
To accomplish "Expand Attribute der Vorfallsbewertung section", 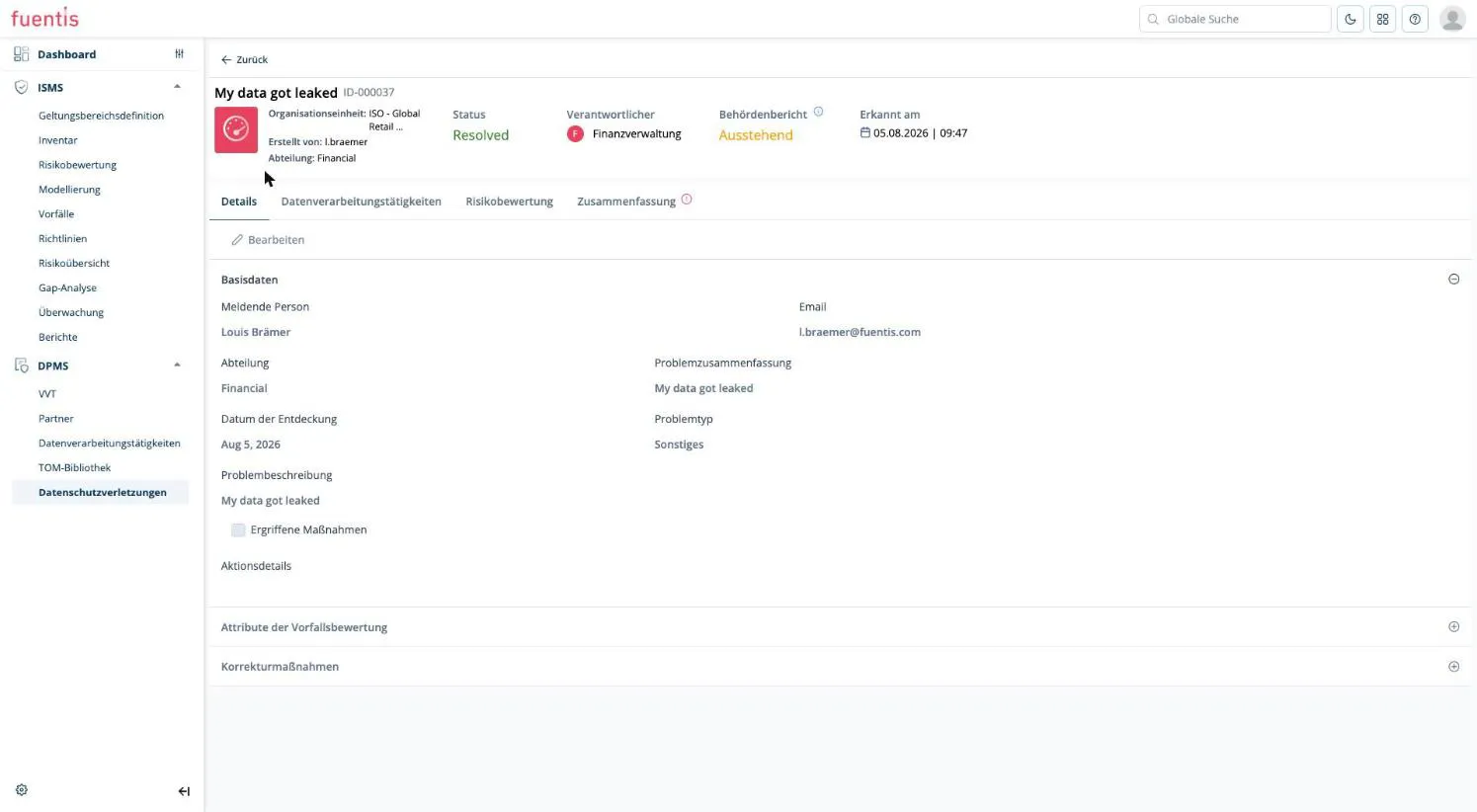I will (1453, 627).
